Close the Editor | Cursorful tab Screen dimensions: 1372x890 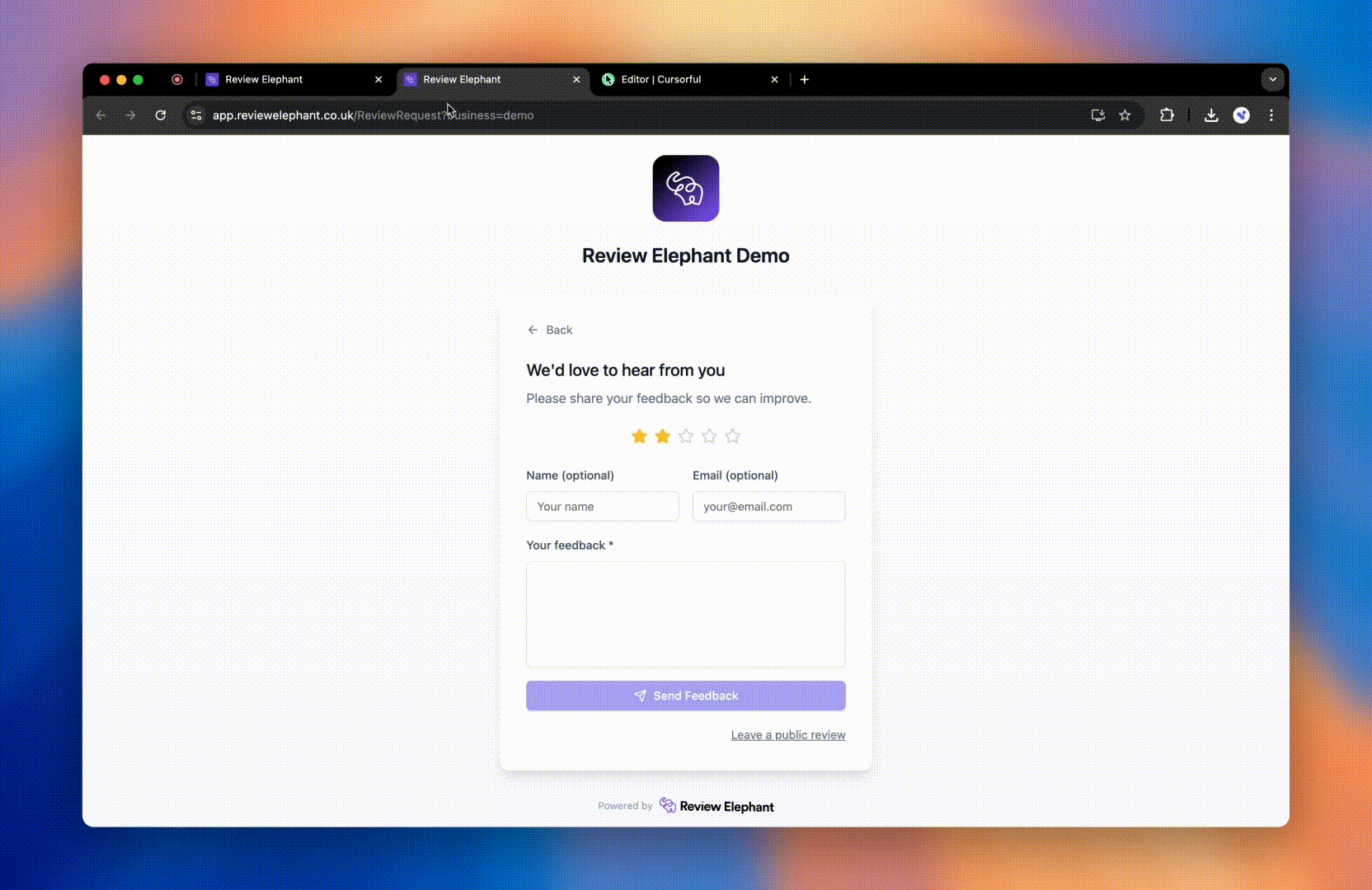[774, 80]
